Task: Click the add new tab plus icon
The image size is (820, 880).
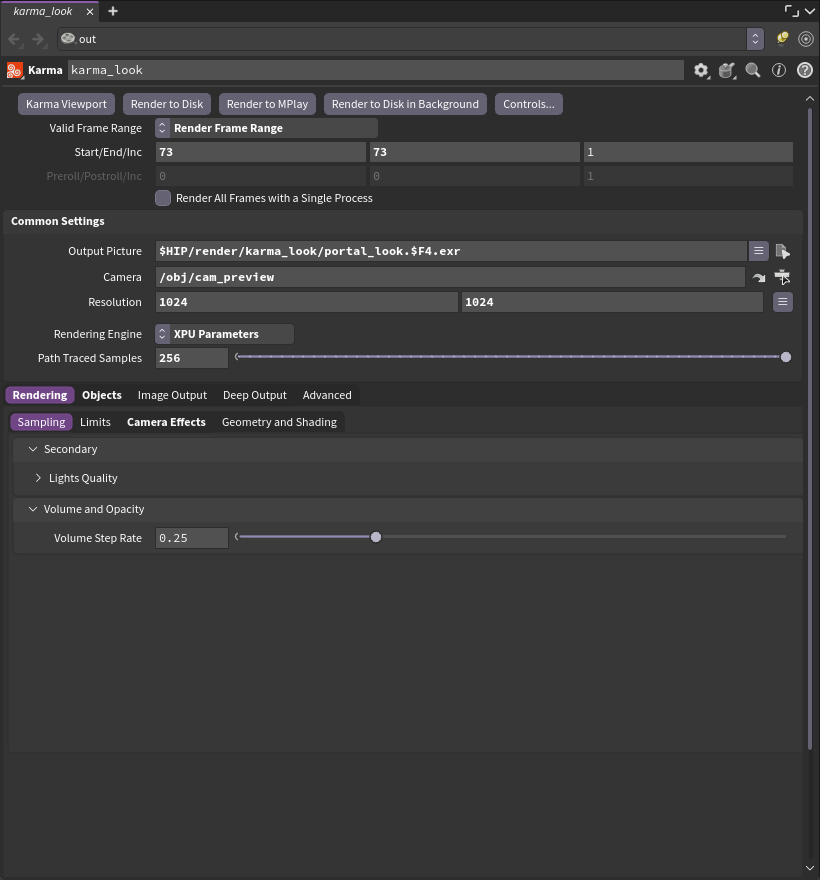Action: 113,11
